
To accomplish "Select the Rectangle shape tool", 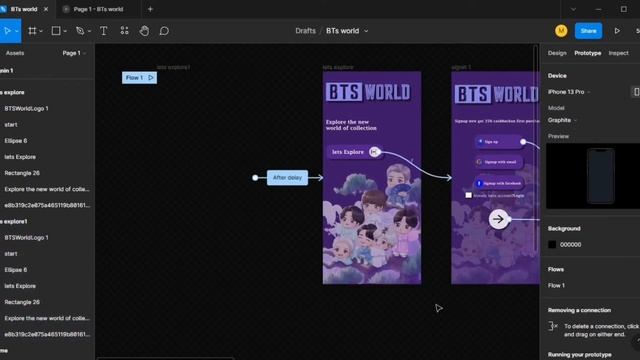I will [56, 31].
